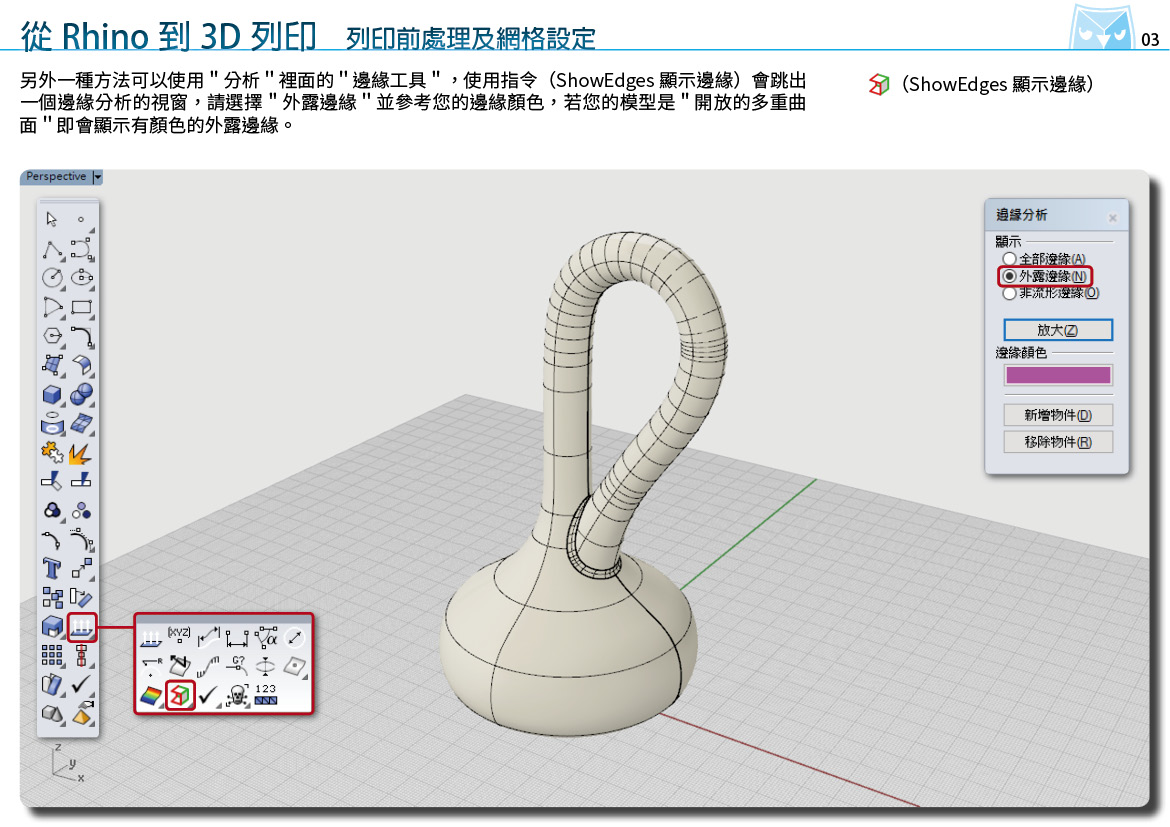The width and height of the screenshot is (1170, 827).
Task: Select the rectangular Array grid tool
Action: 52,655
